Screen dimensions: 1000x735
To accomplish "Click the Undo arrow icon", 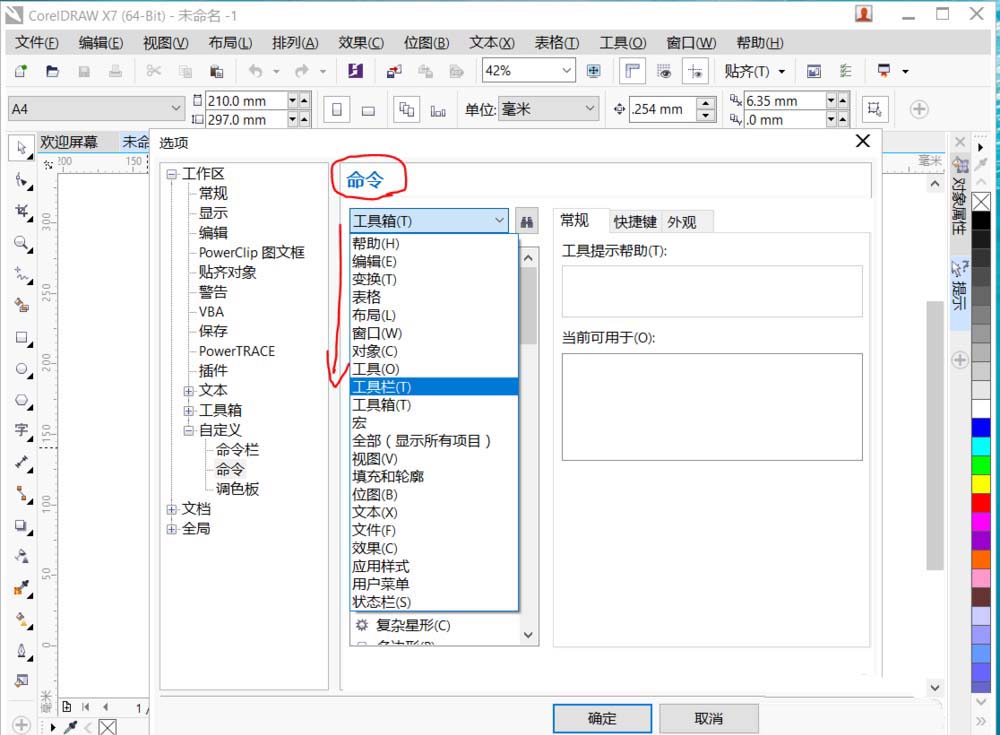I will point(256,71).
